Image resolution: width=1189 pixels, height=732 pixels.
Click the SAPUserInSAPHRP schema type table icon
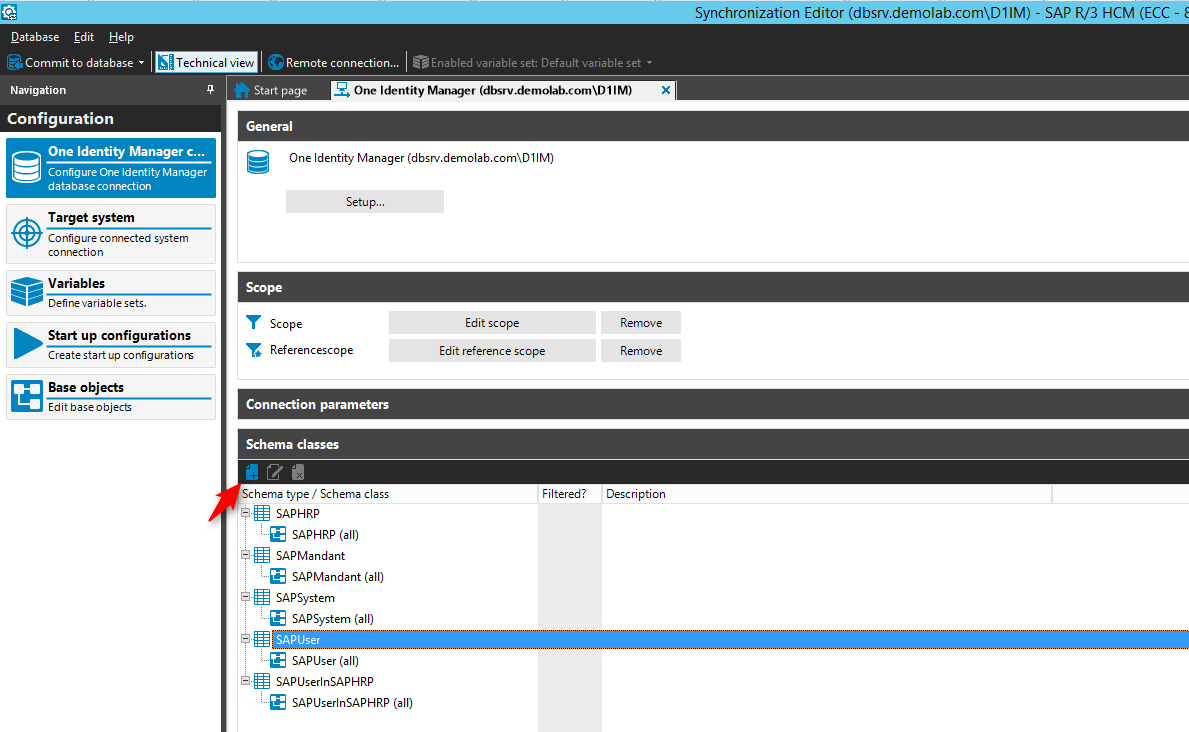click(x=262, y=681)
